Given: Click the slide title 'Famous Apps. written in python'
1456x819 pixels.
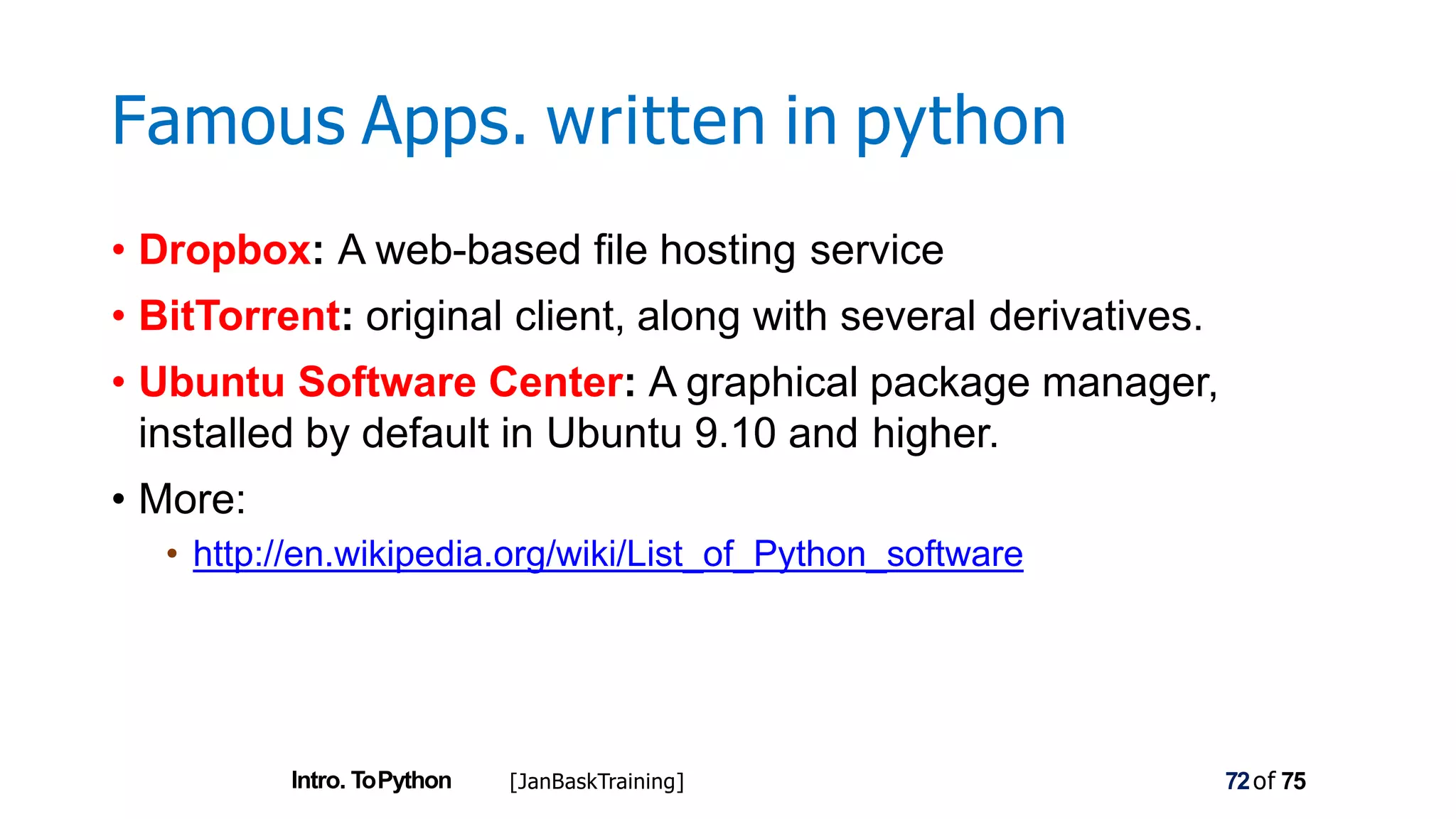Looking at the screenshot, I should pos(589,122).
